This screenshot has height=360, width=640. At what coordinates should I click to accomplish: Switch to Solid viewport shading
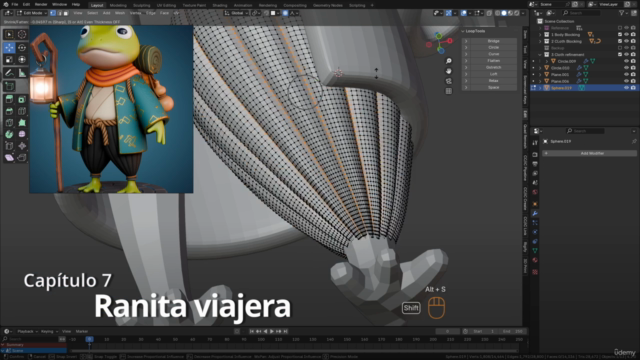click(x=504, y=13)
